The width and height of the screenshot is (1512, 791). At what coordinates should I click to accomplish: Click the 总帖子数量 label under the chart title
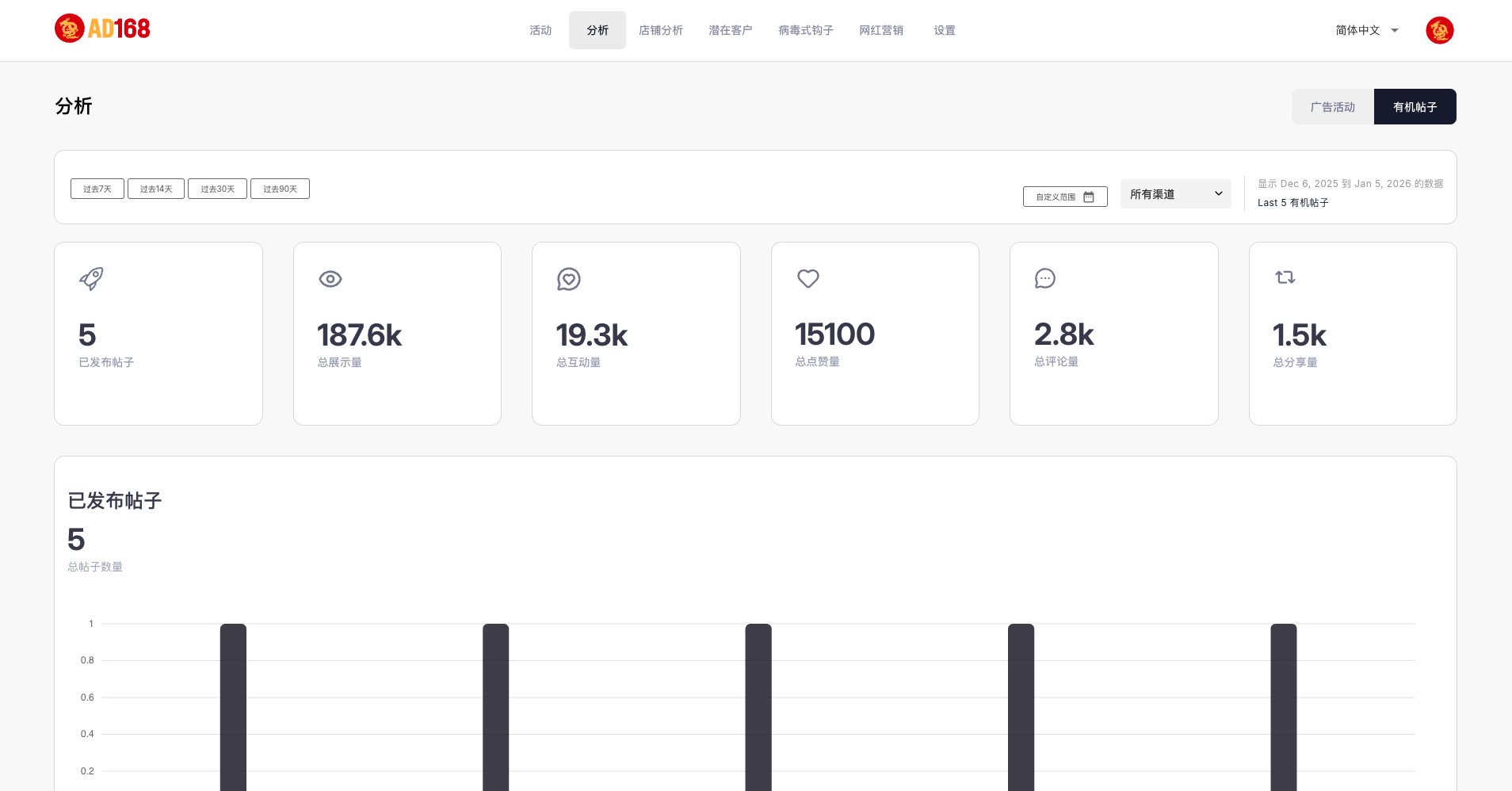(95, 567)
